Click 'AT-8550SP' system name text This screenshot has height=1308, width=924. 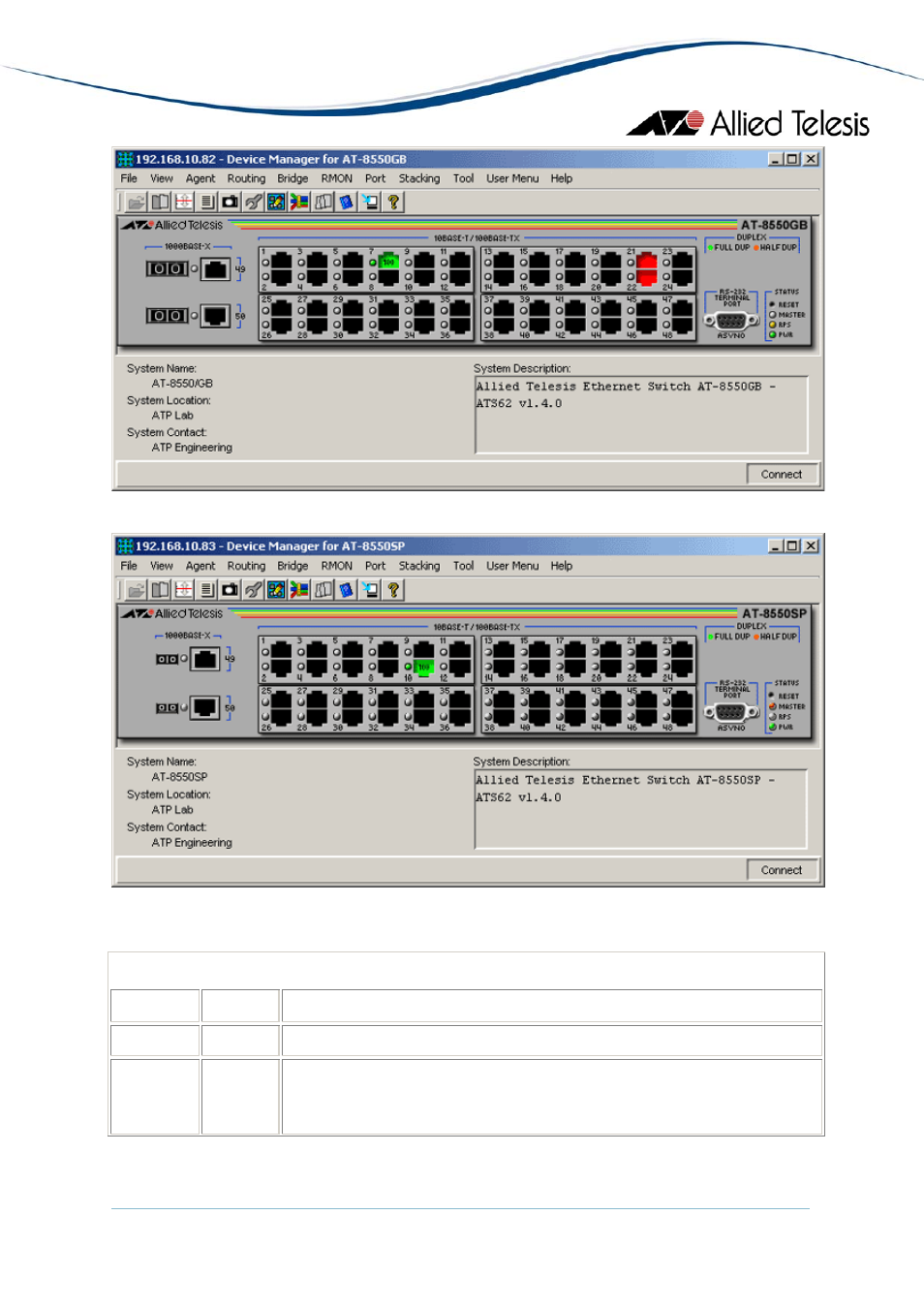(179, 777)
